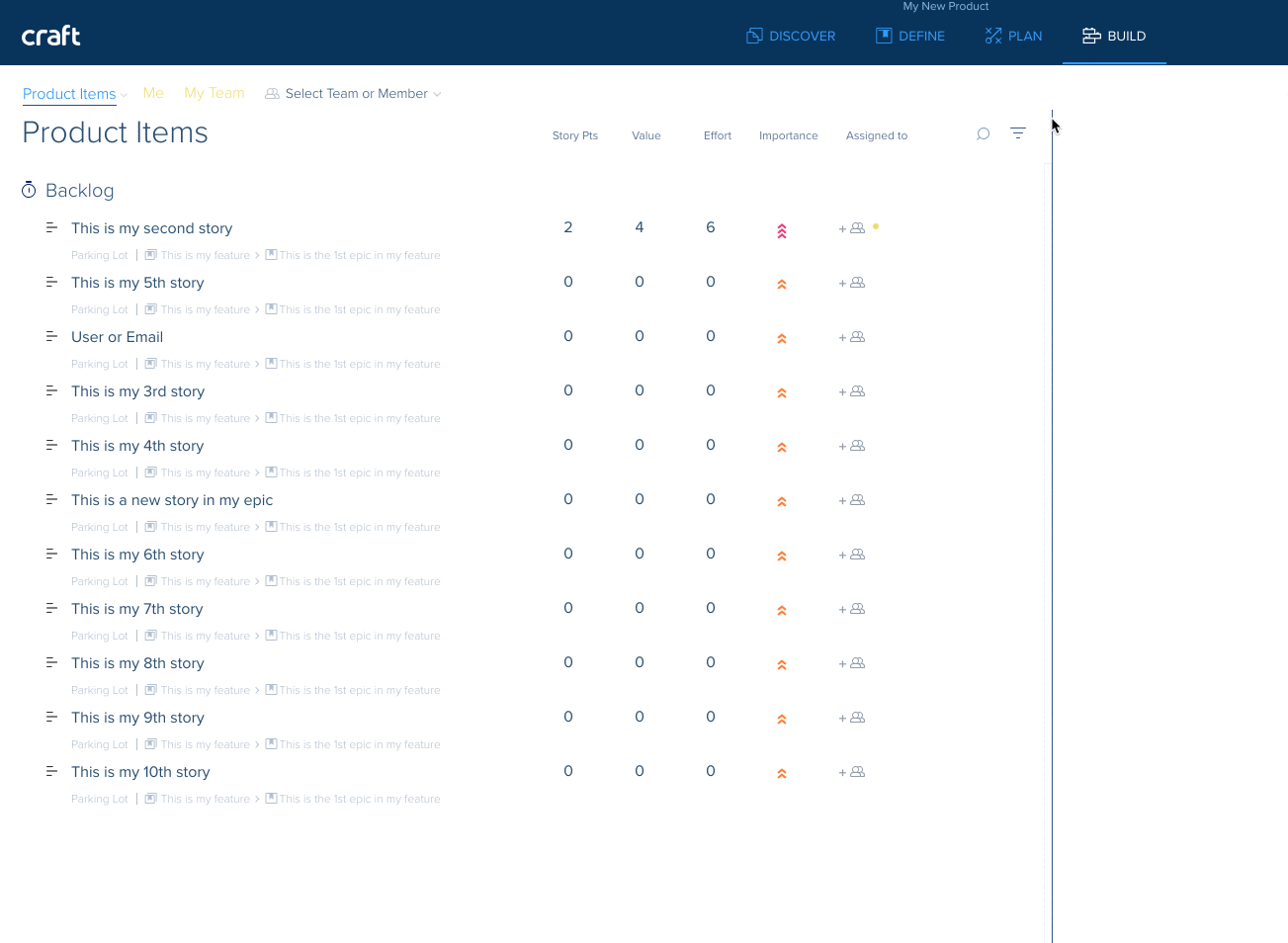This screenshot has width=1288, height=943.
Task: Open the 'This is my 3rd story' item
Action: click(137, 391)
